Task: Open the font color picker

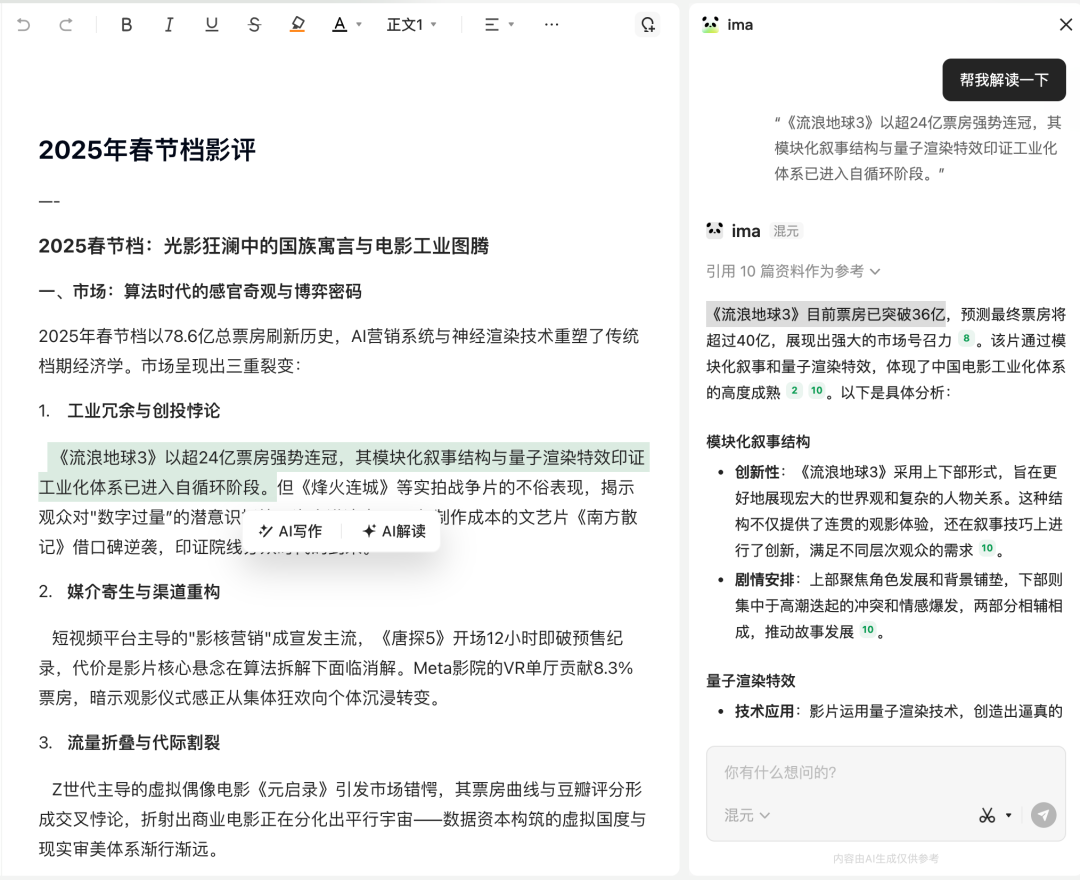Action: click(x=340, y=24)
